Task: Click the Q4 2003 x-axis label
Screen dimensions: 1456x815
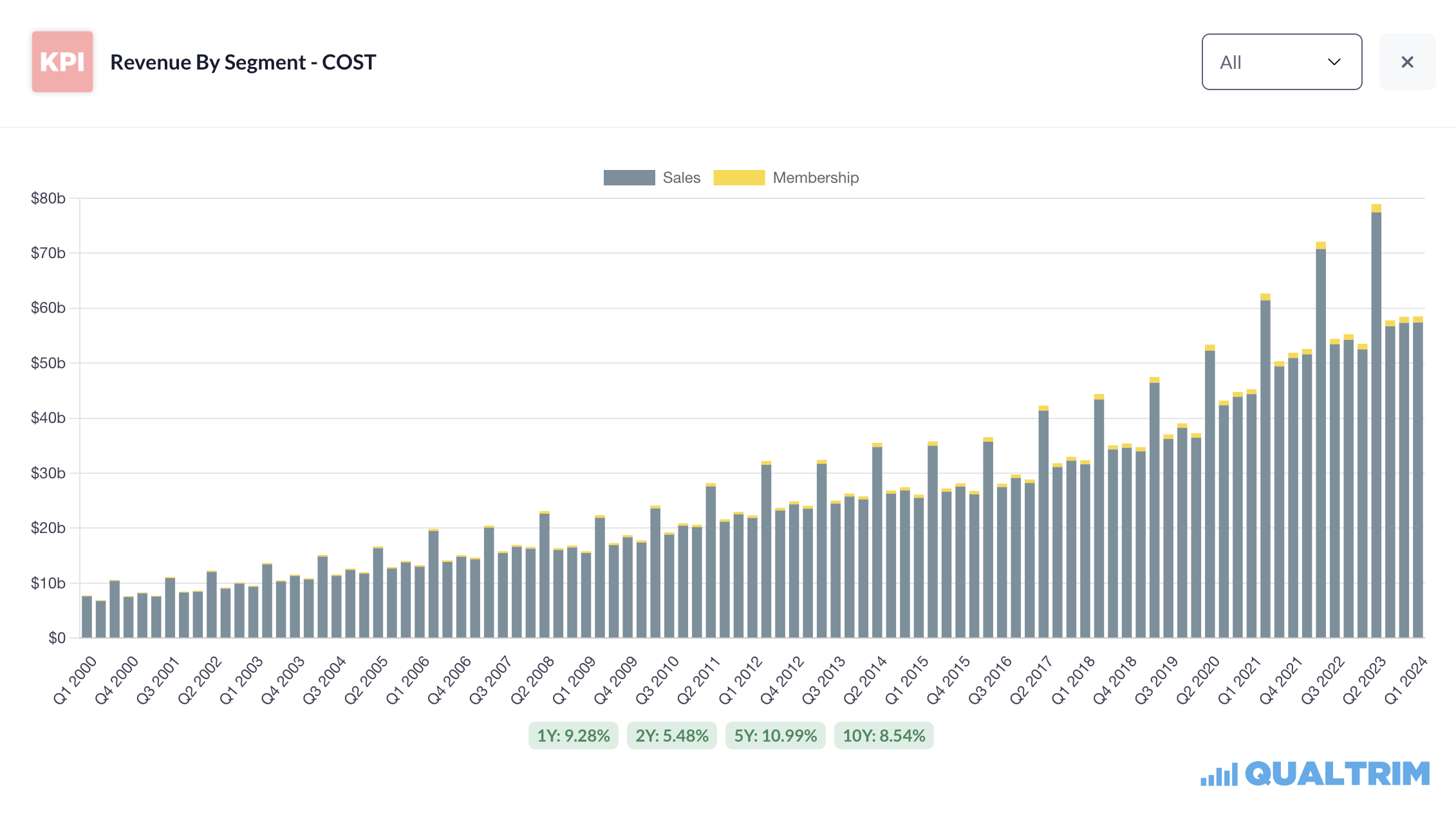Action: 283,680
